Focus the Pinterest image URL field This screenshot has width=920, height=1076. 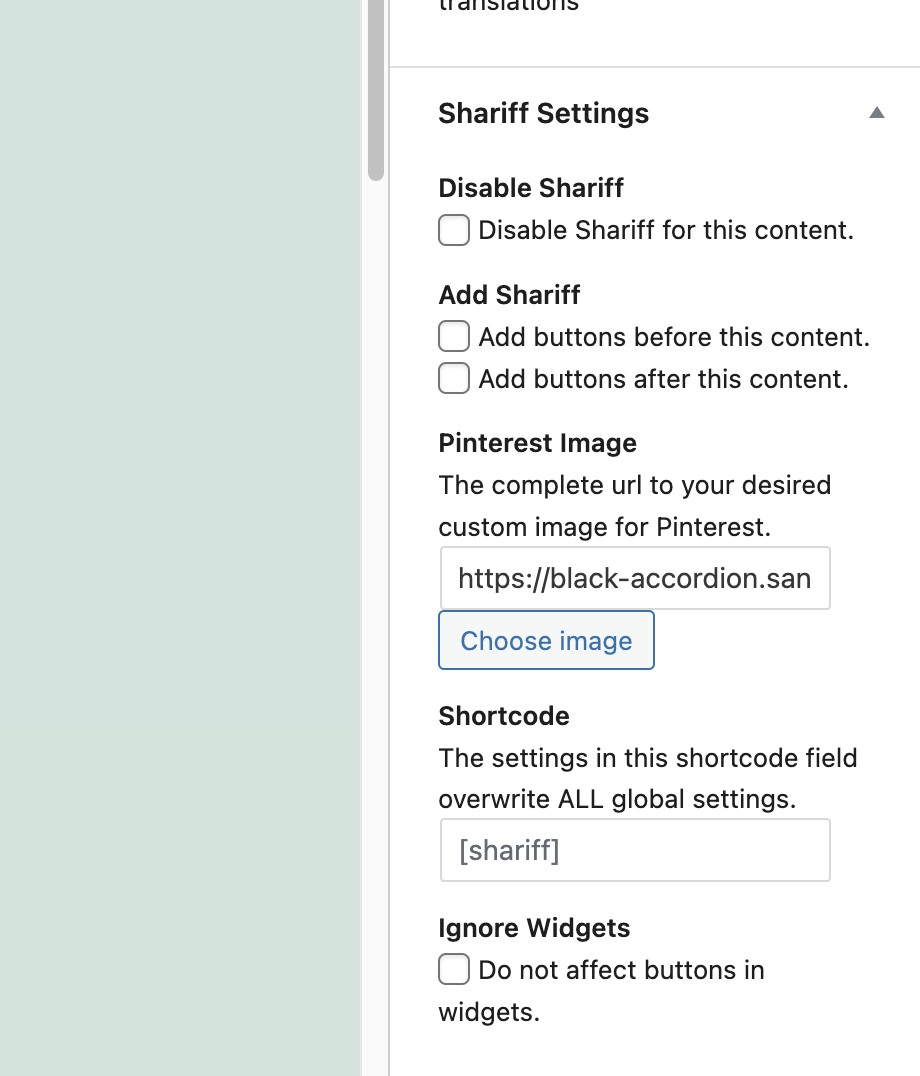pyautogui.click(x=634, y=578)
